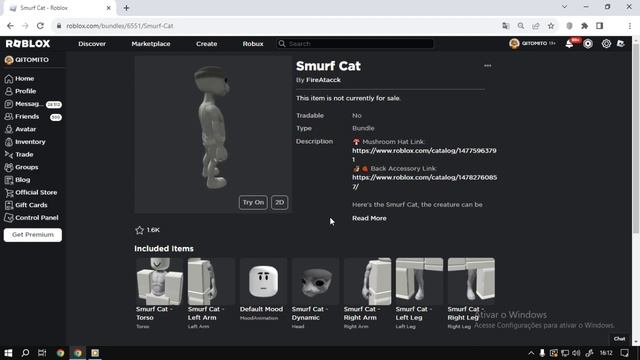Open Smurf Cat - Left Leg item
This screenshot has width=640, height=360.
[x=419, y=293]
